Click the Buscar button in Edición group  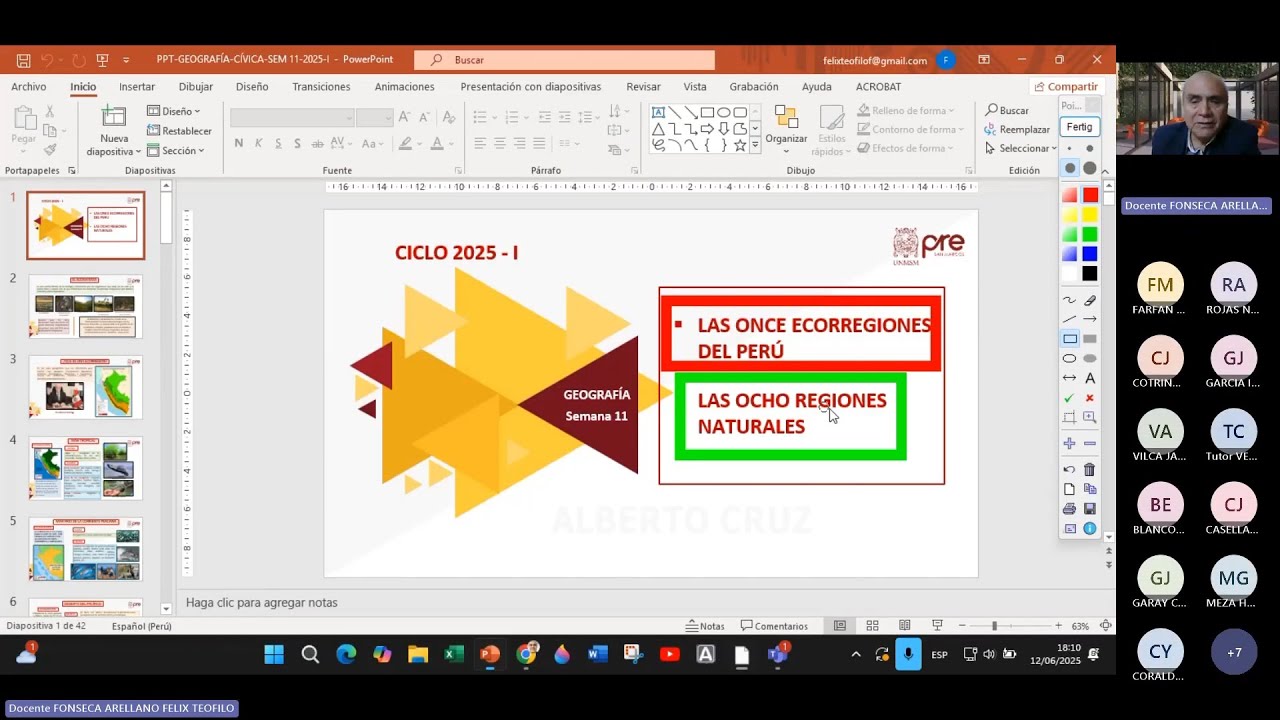click(x=1007, y=110)
